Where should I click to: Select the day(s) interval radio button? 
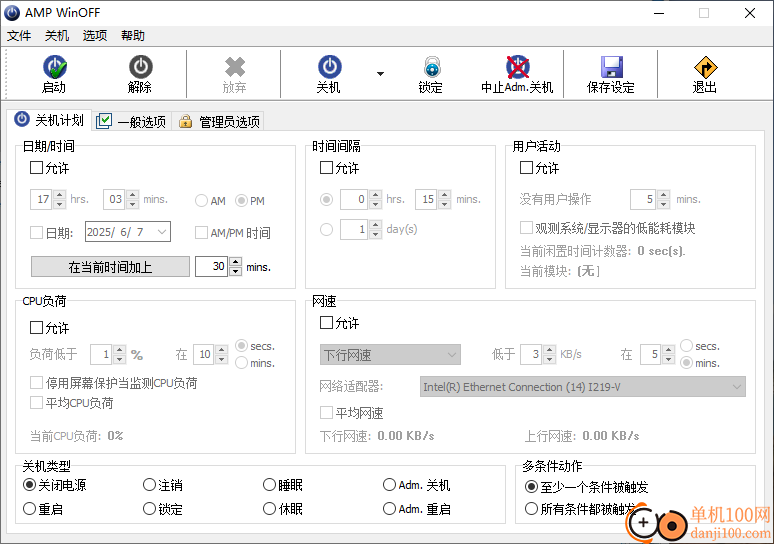point(326,230)
